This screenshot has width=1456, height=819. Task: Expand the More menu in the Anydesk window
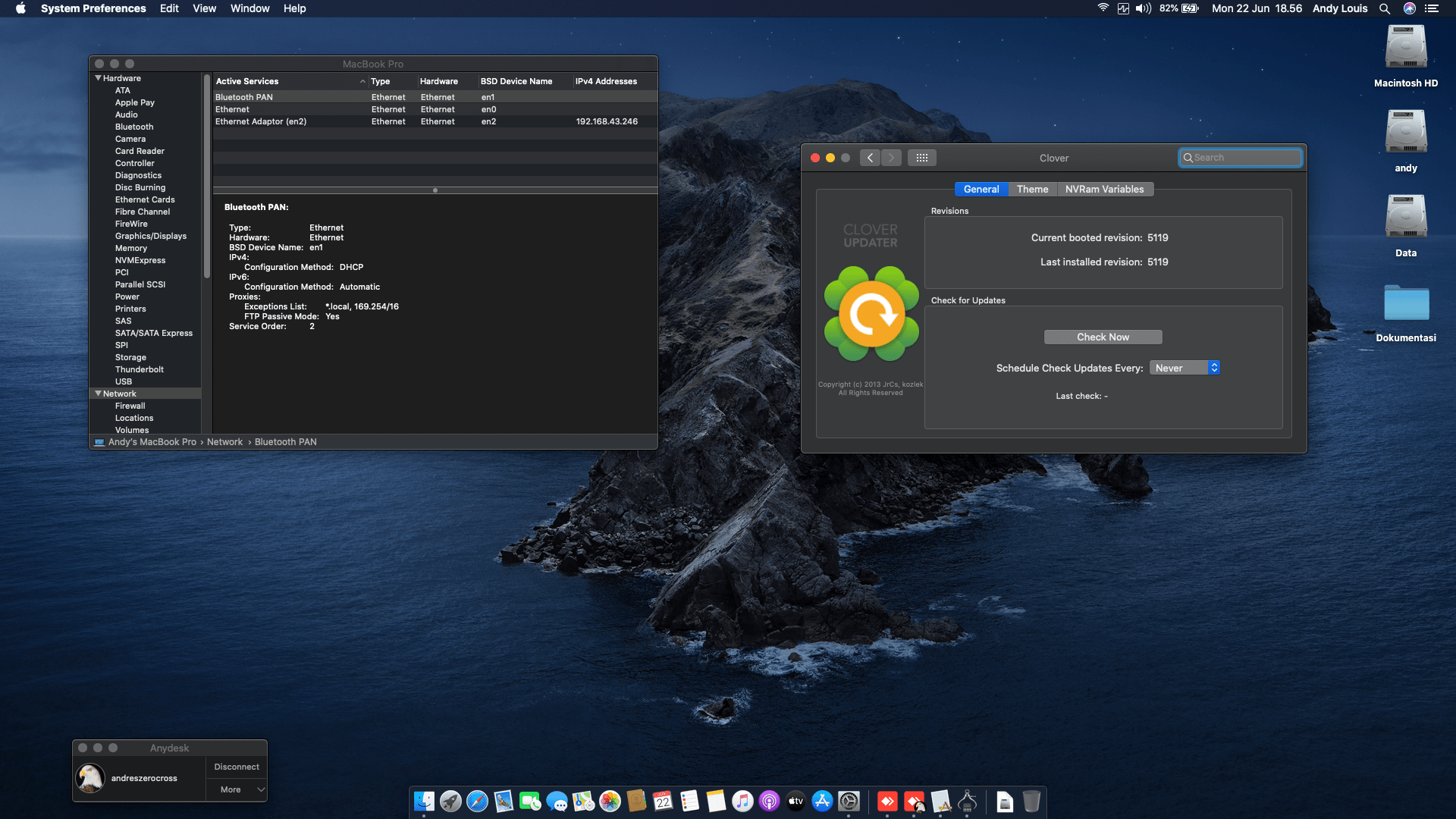click(x=236, y=789)
